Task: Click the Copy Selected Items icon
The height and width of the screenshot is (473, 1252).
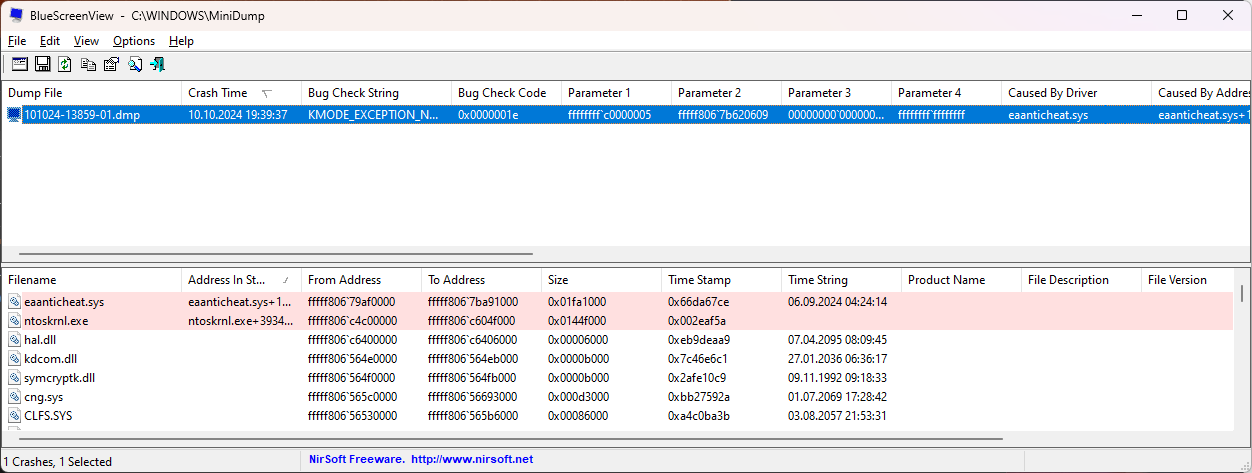Action: (88, 64)
